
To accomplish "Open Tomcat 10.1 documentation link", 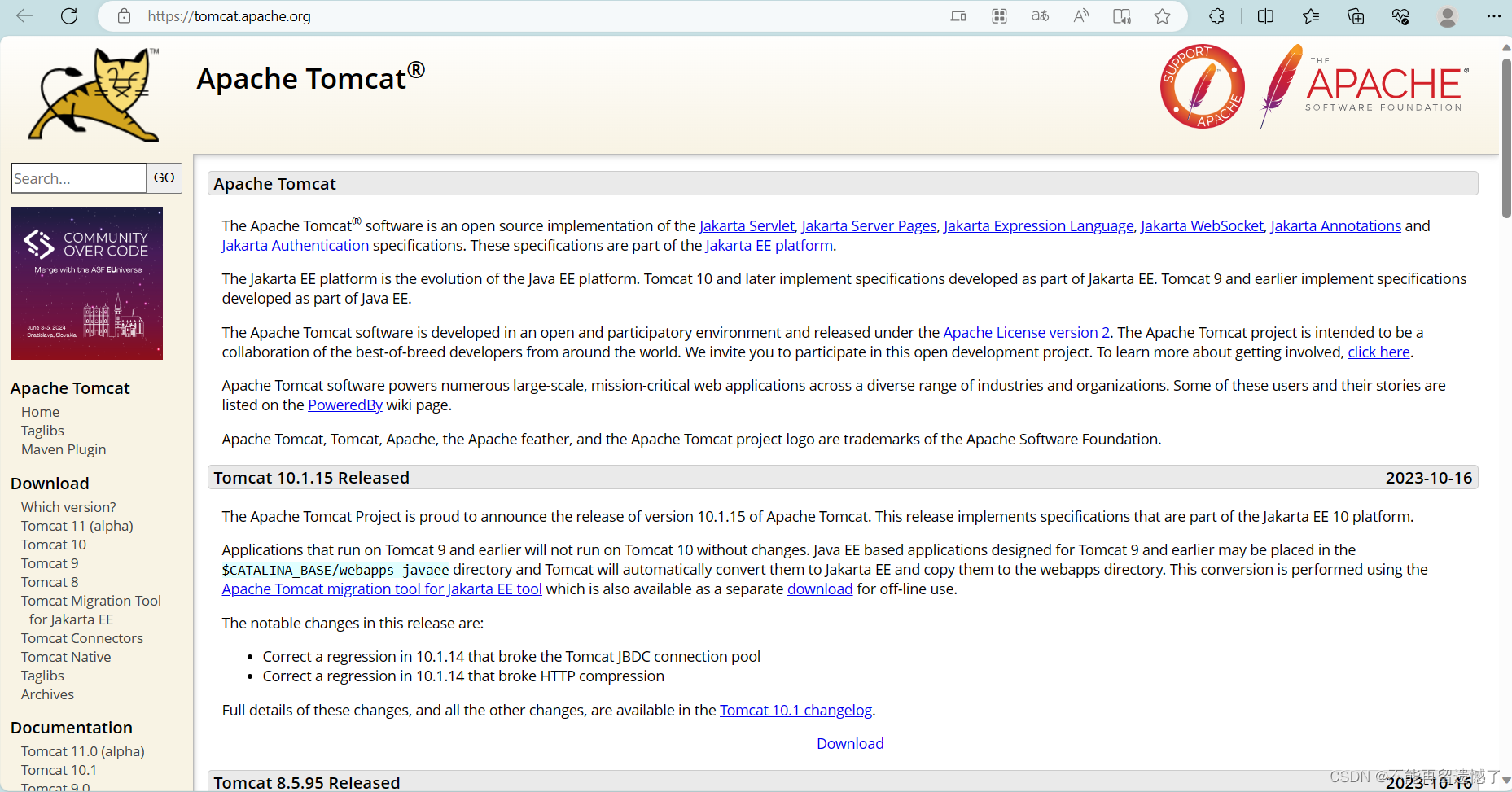I will pos(59,770).
